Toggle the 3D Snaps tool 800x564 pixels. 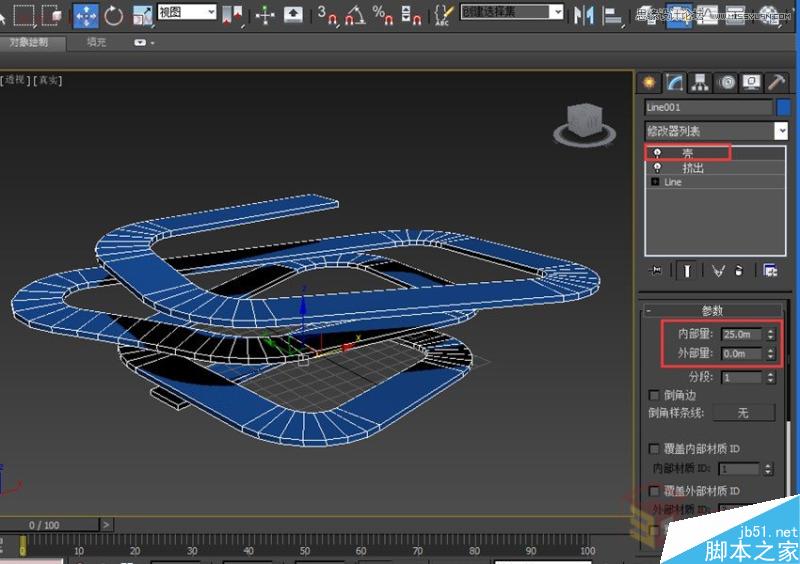tap(327, 15)
